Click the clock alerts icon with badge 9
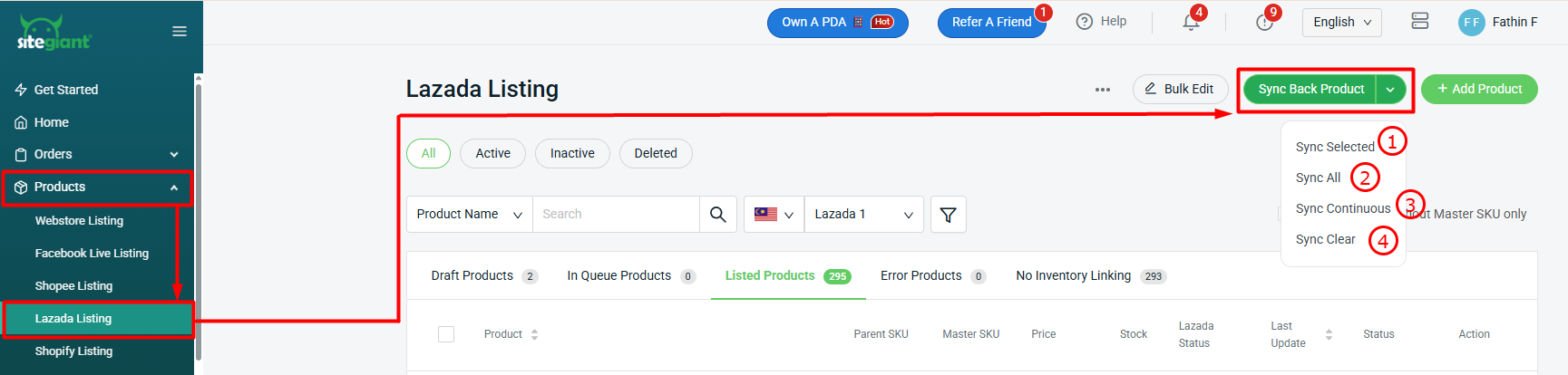The width and height of the screenshot is (1568, 375). [x=1264, y=23]
